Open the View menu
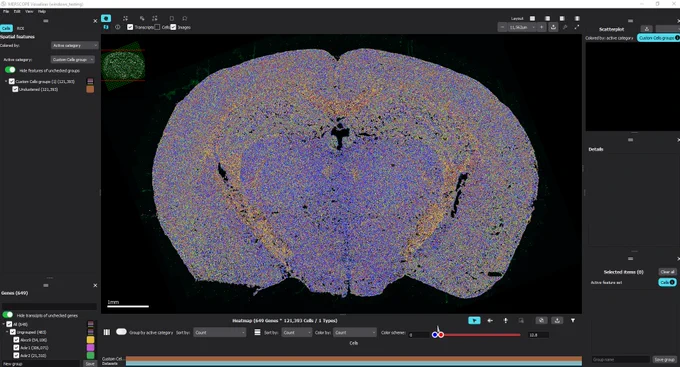This screenshot has height=367, width=680. [29, 11]
